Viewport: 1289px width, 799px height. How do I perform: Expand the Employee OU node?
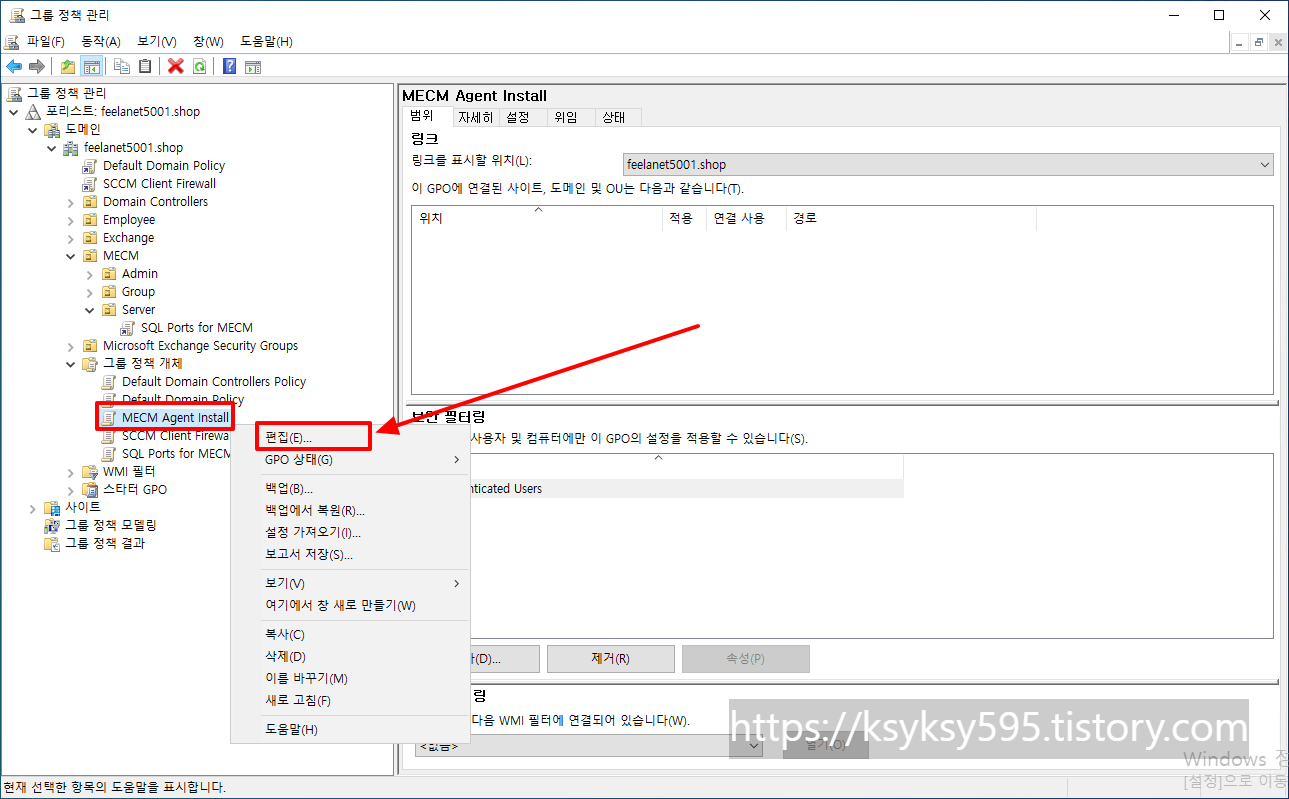pyautogui.click(x=71, y=220)
